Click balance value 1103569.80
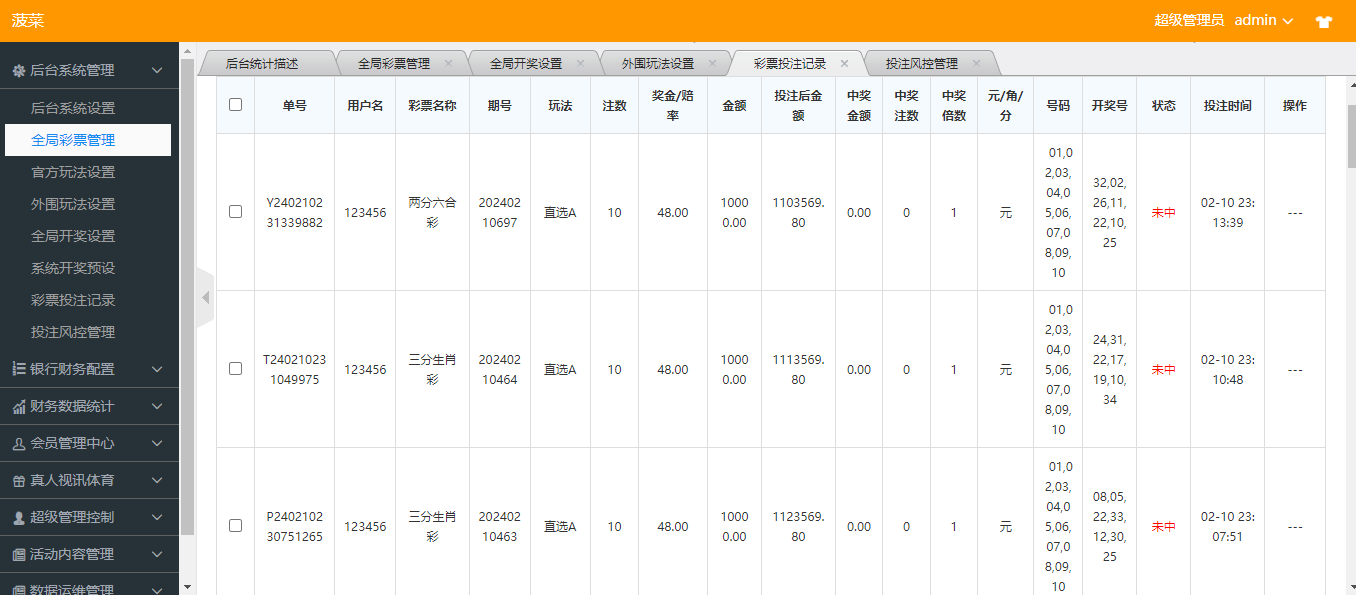Viewport: 1356px width, 595px height. [798, 212]
